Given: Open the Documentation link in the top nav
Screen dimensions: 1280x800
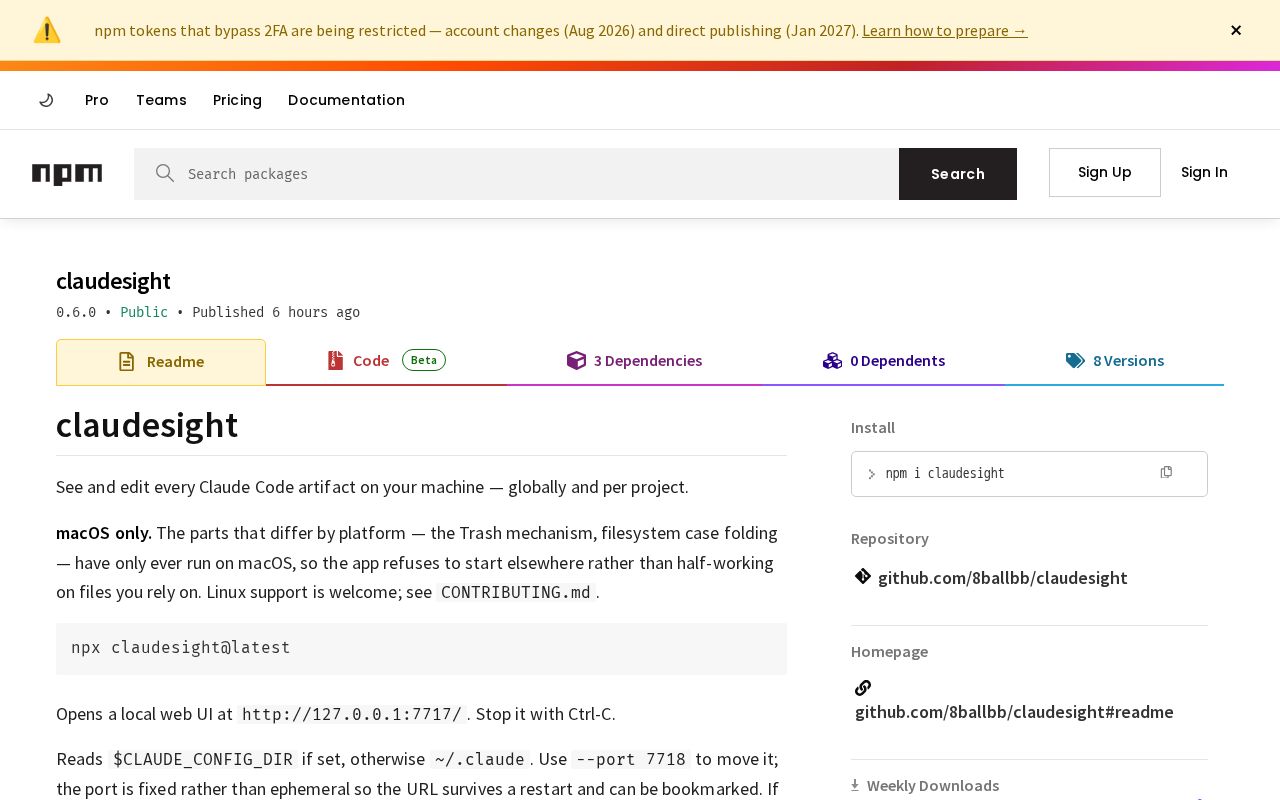Looking at the screenshot, I should click(346, 100).
